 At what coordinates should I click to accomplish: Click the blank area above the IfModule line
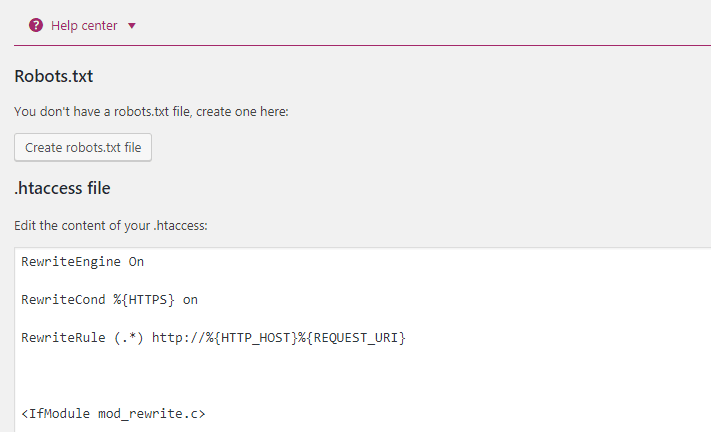coord(200,376)
